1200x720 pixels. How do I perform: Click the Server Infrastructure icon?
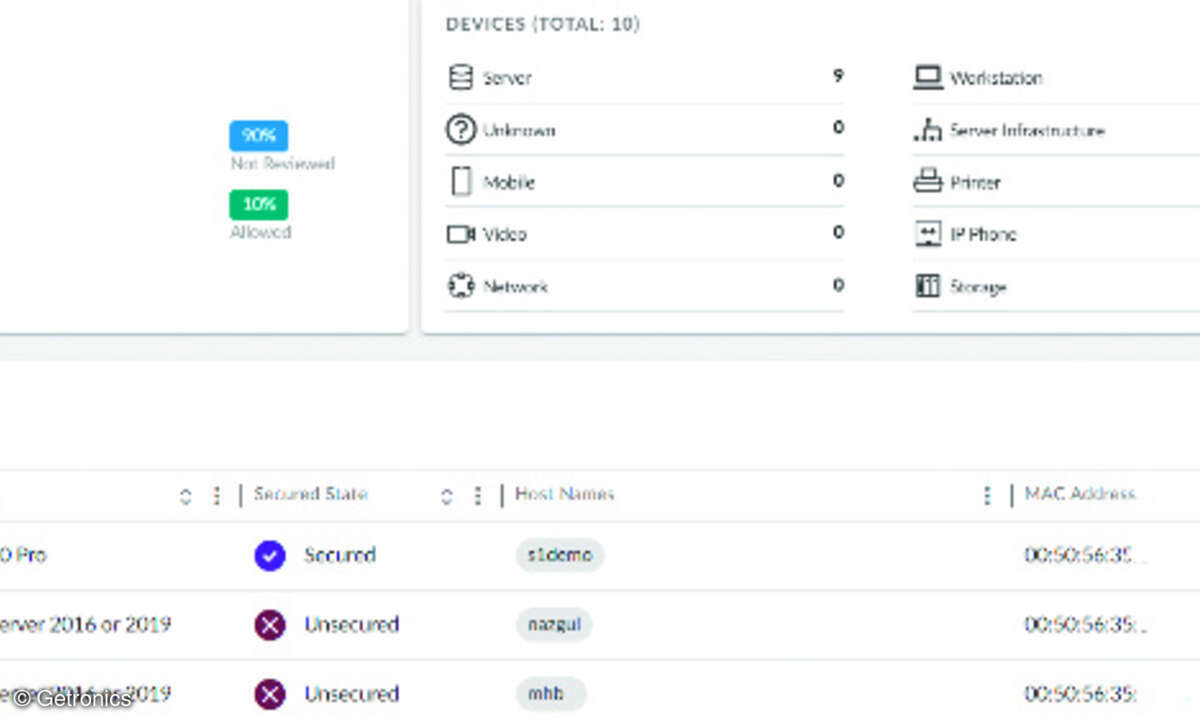coord(928,130)
